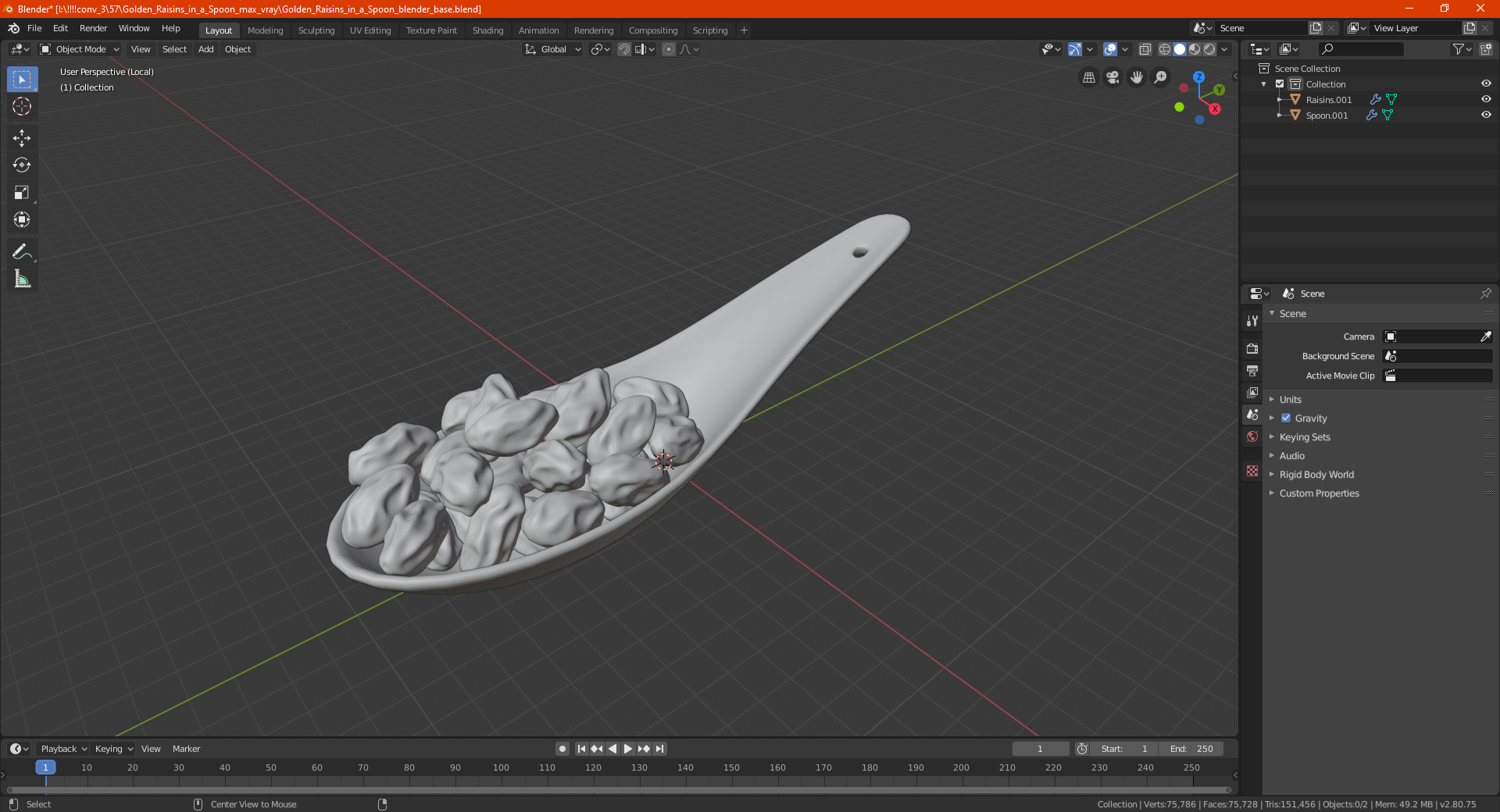Toggle viewport overlays button

[x=1110, y=49]
